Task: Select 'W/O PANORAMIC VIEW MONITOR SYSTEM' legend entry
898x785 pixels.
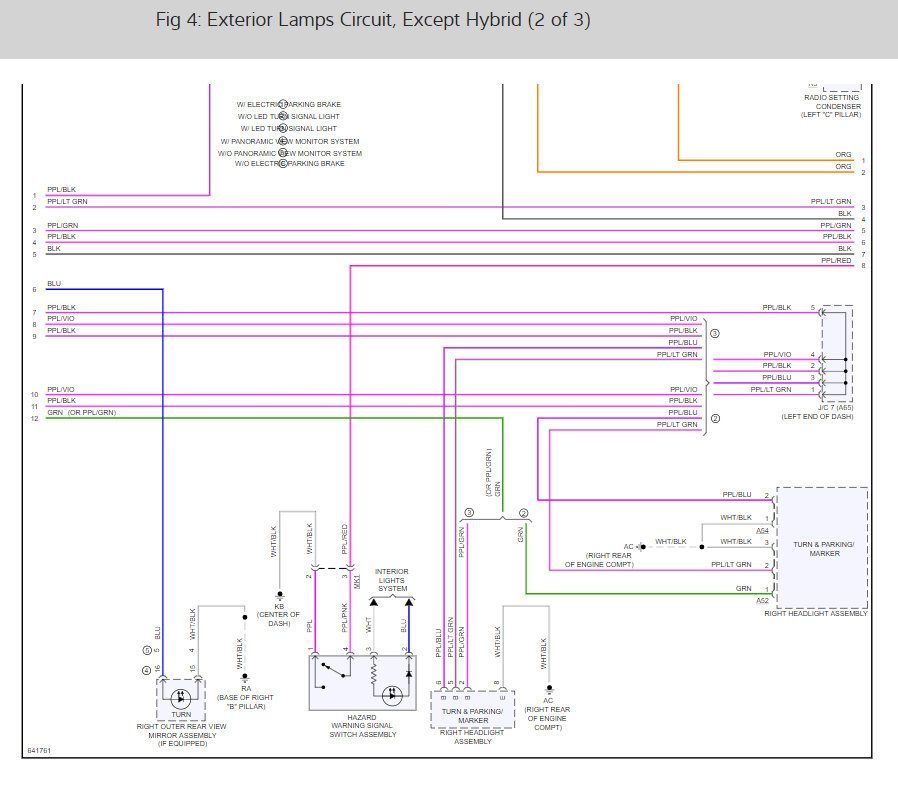Action: (x=290, y=153)
